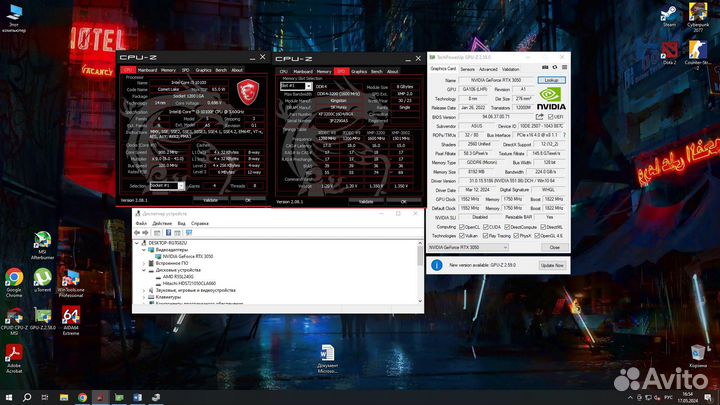Open taskbar Search magnifier
720x405 pixels.
pos(27,397)
